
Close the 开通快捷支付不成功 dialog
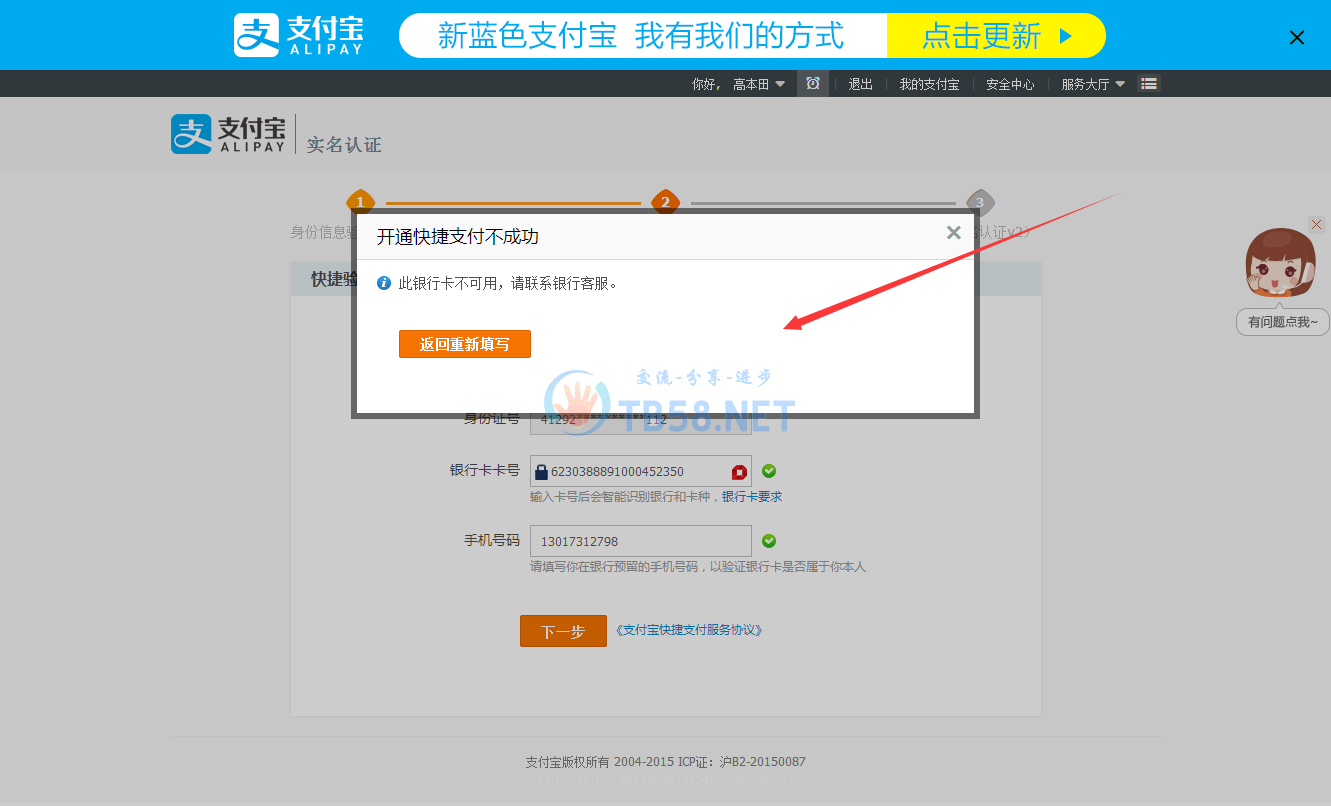[x=954, y=233]
